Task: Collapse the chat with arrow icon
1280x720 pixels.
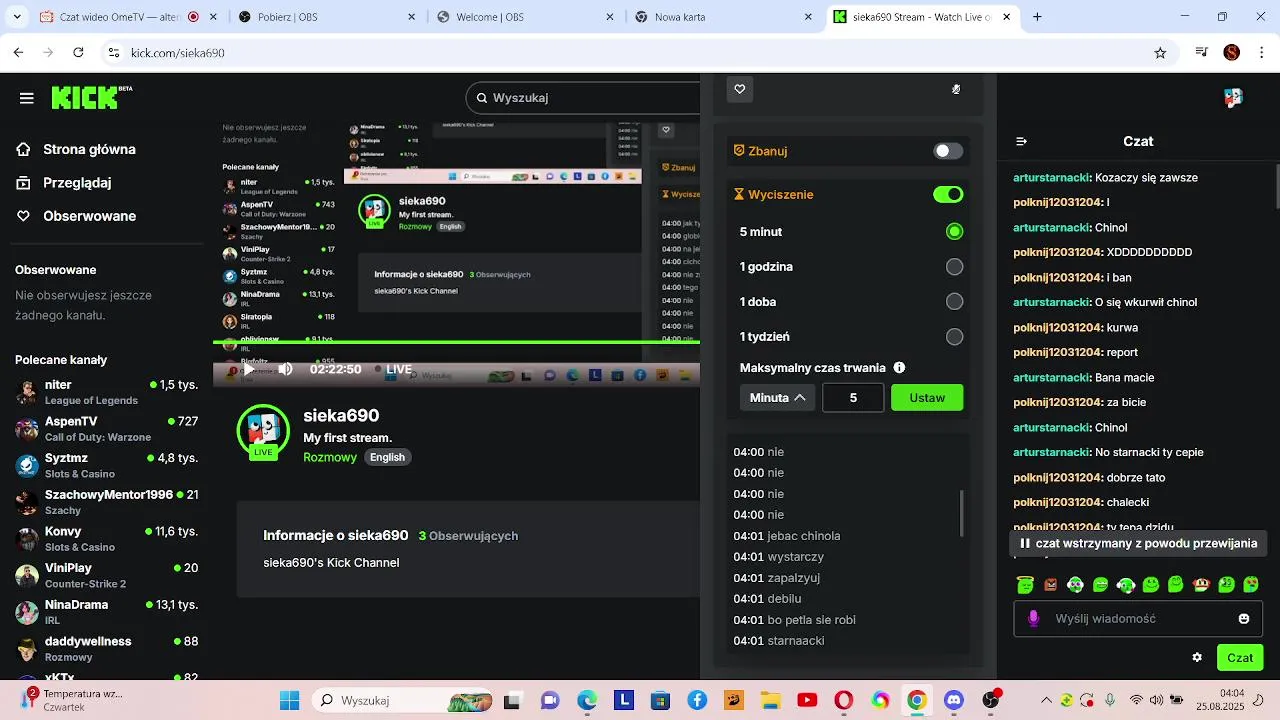Action: tap(1021, 142)
